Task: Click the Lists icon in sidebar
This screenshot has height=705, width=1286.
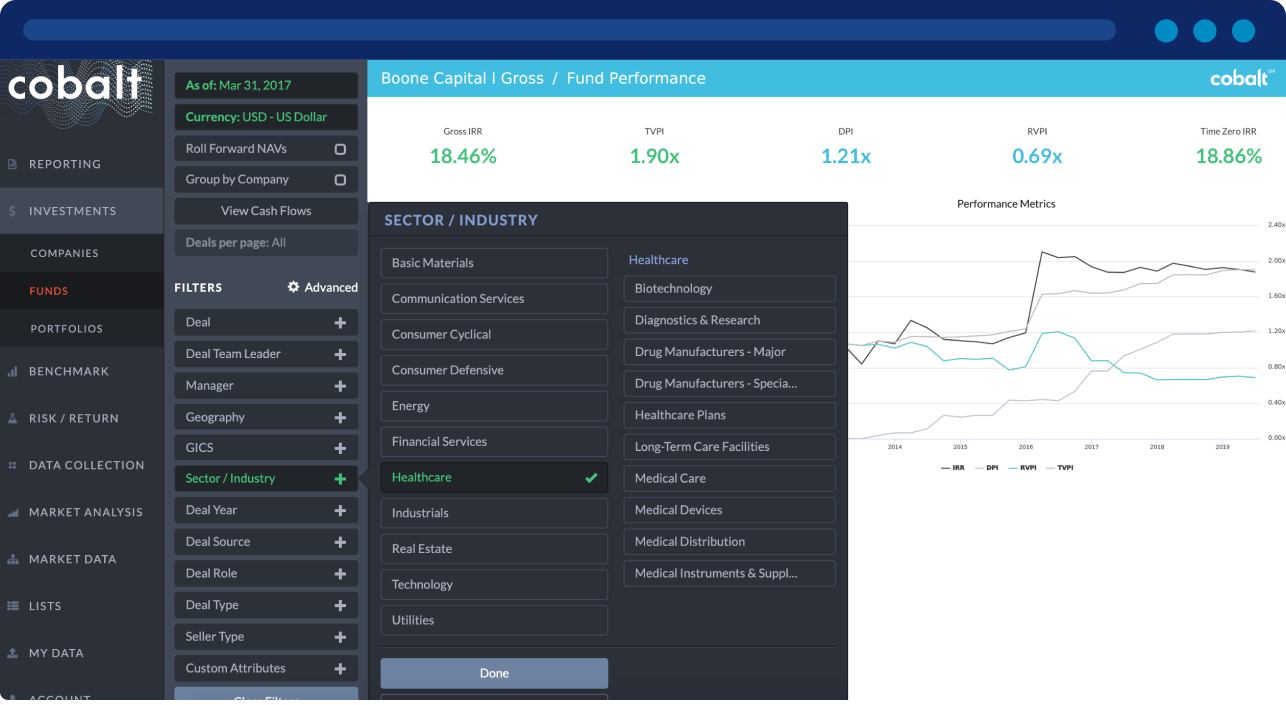Action: (13, 606)
